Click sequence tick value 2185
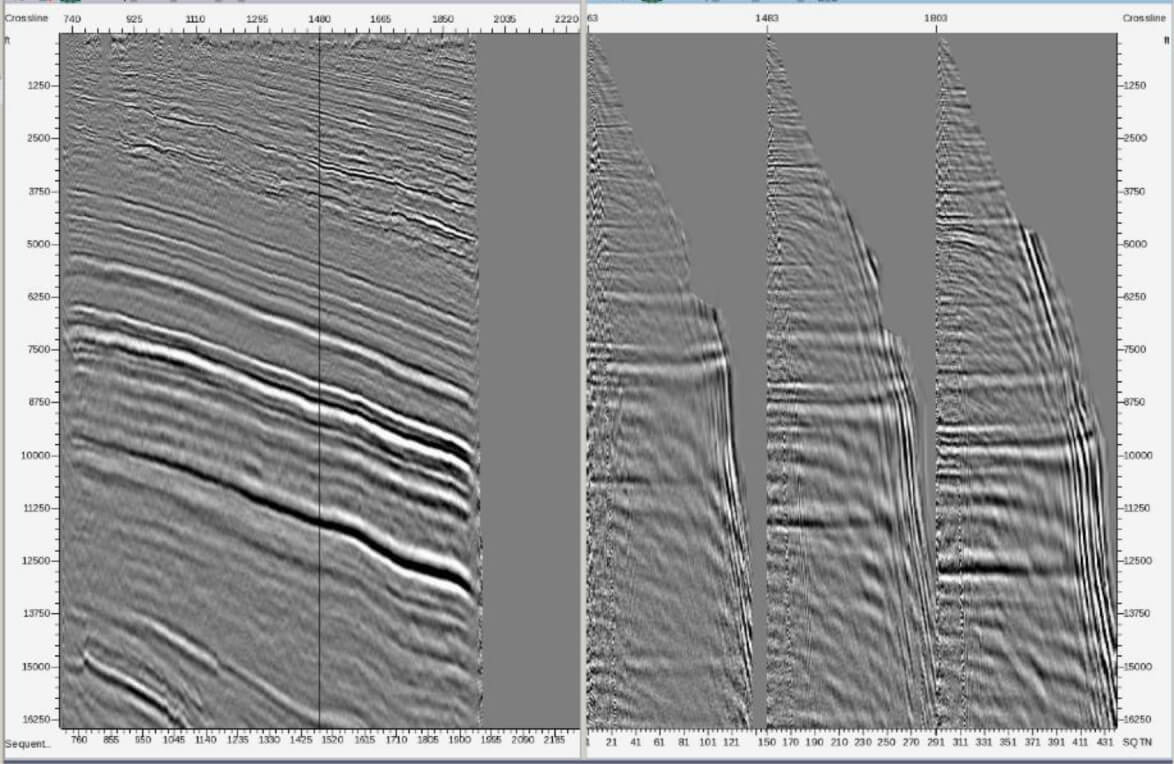Screen dimensions: 1174x764 (555, 740)
